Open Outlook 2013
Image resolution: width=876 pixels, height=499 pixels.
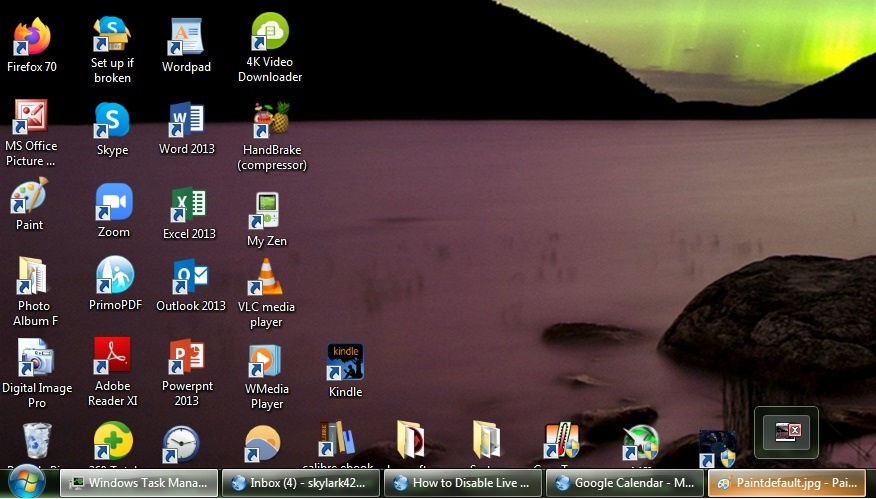[191, 285]
